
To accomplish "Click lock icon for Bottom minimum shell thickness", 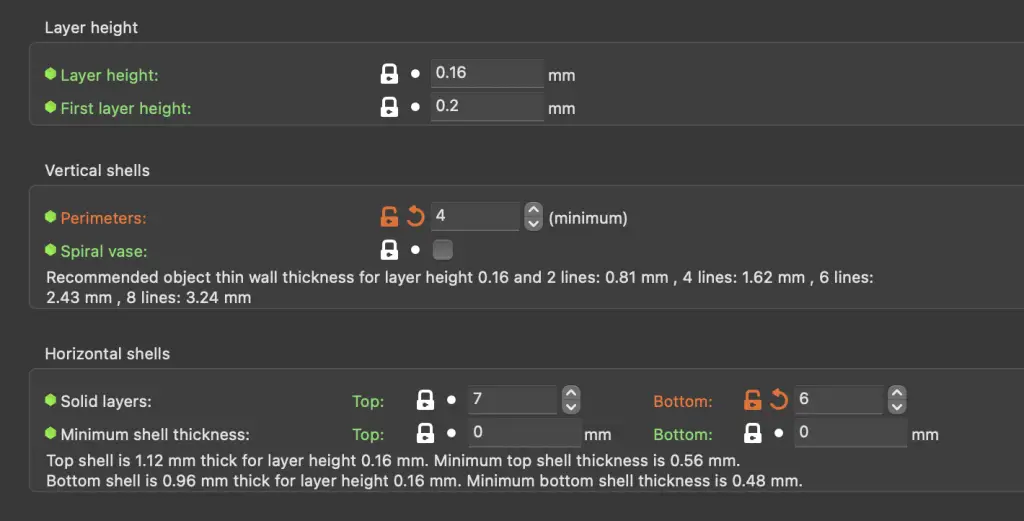I will pyautogui.click(x=753, y=433).
